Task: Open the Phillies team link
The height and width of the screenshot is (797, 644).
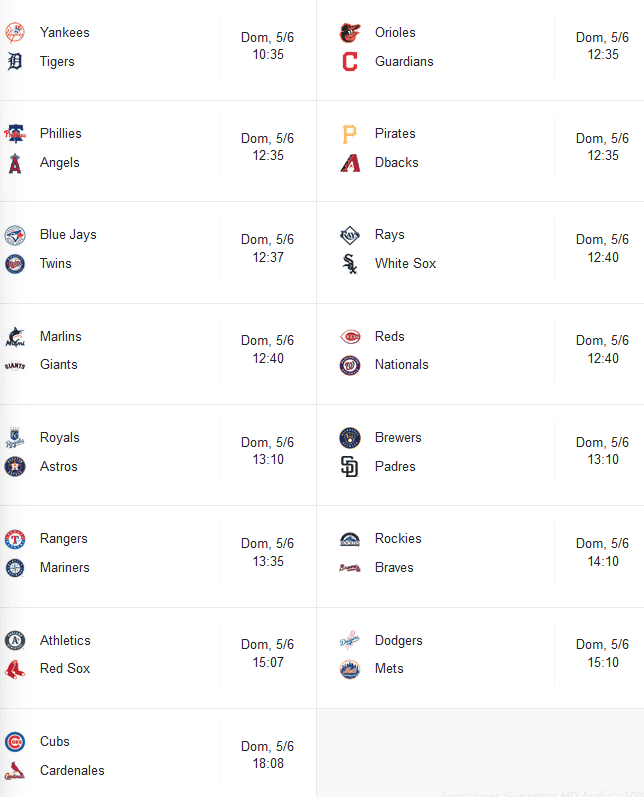Action: 61,134
